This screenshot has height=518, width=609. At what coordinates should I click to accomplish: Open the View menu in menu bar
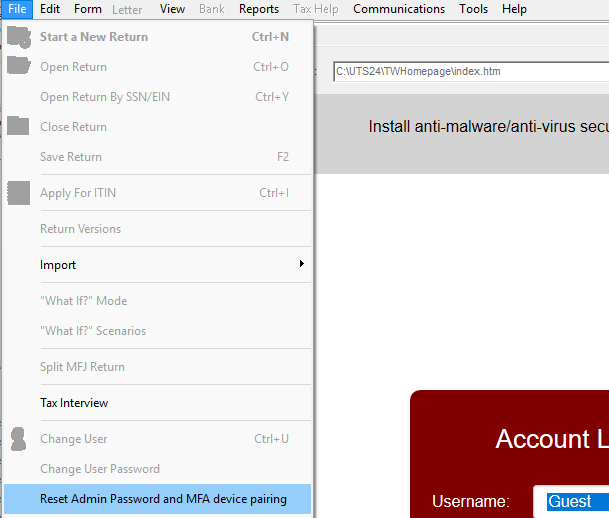coord(172,9)
